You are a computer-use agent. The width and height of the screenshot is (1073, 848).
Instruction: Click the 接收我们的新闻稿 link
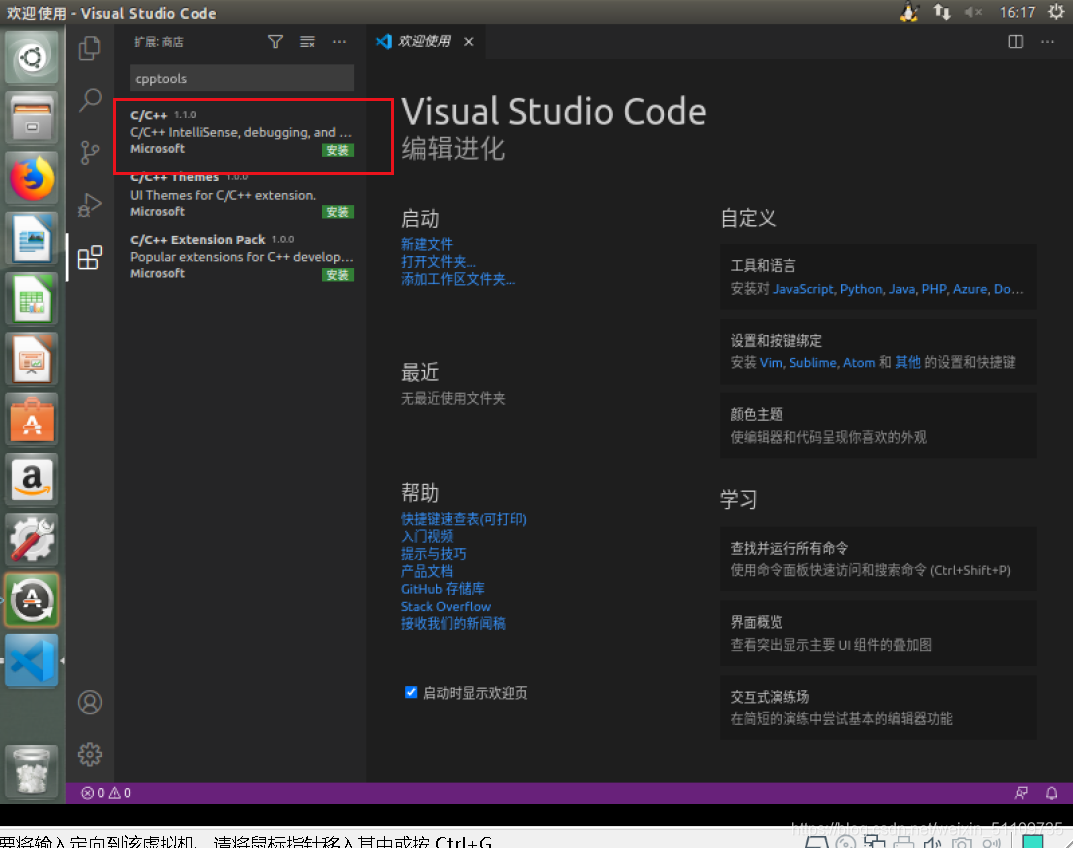[453, 624]
